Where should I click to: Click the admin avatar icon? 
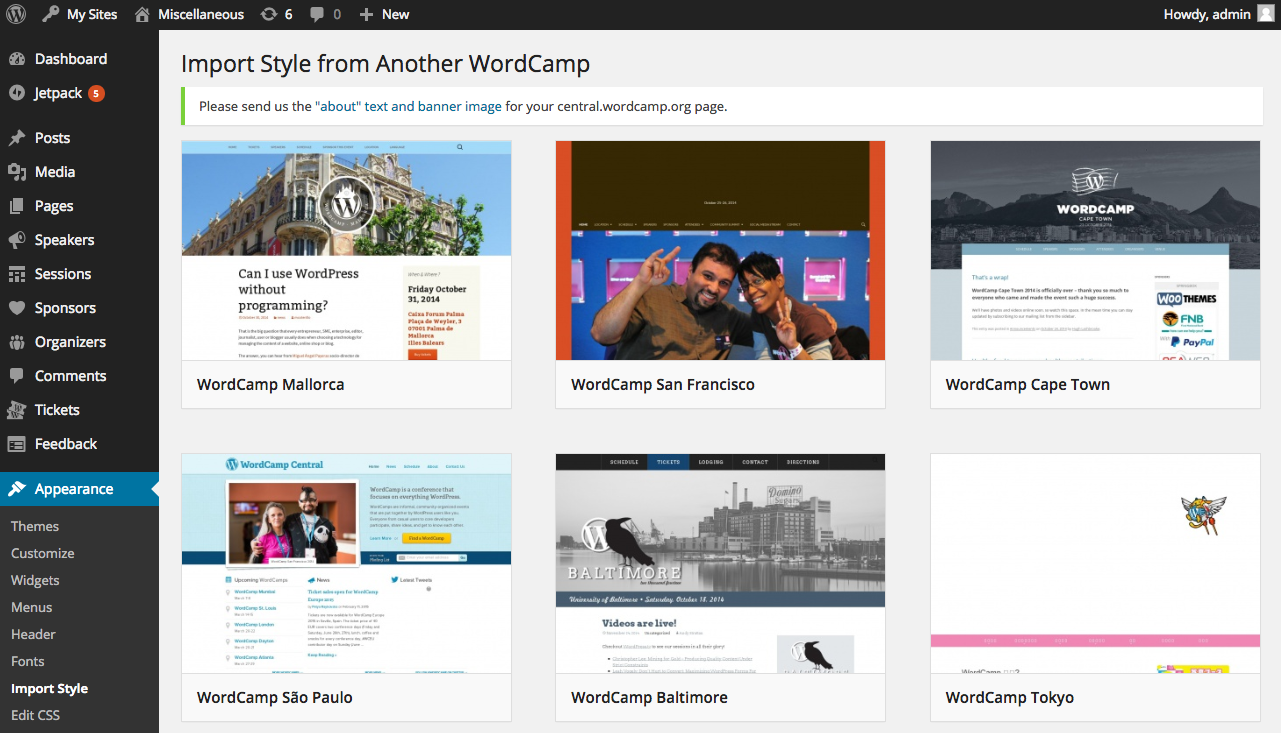(1265, 14)
